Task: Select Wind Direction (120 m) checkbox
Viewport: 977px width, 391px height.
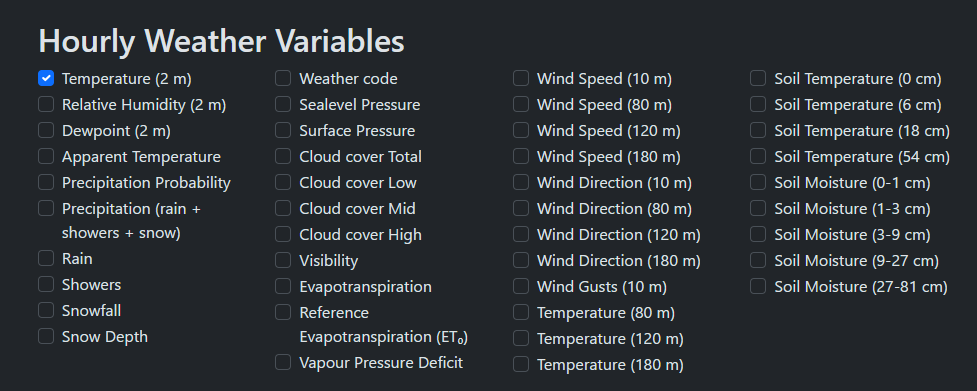Action: click(521, 234)
